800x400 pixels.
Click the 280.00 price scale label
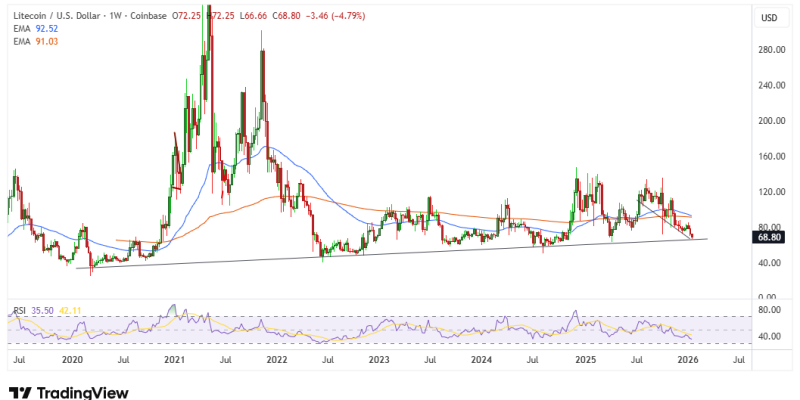click(769, 49)
